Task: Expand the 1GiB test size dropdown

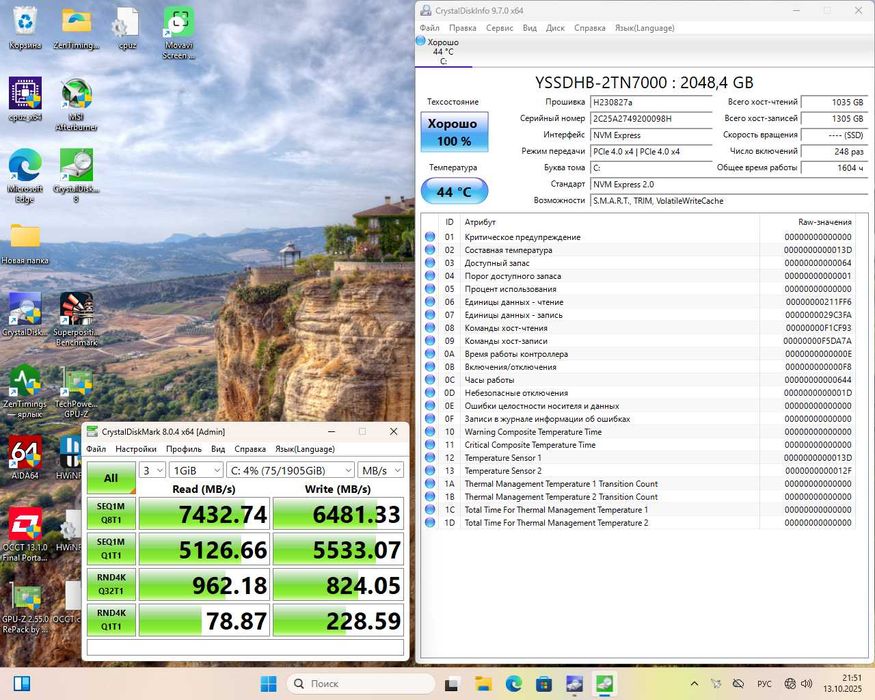Action: 194,470
